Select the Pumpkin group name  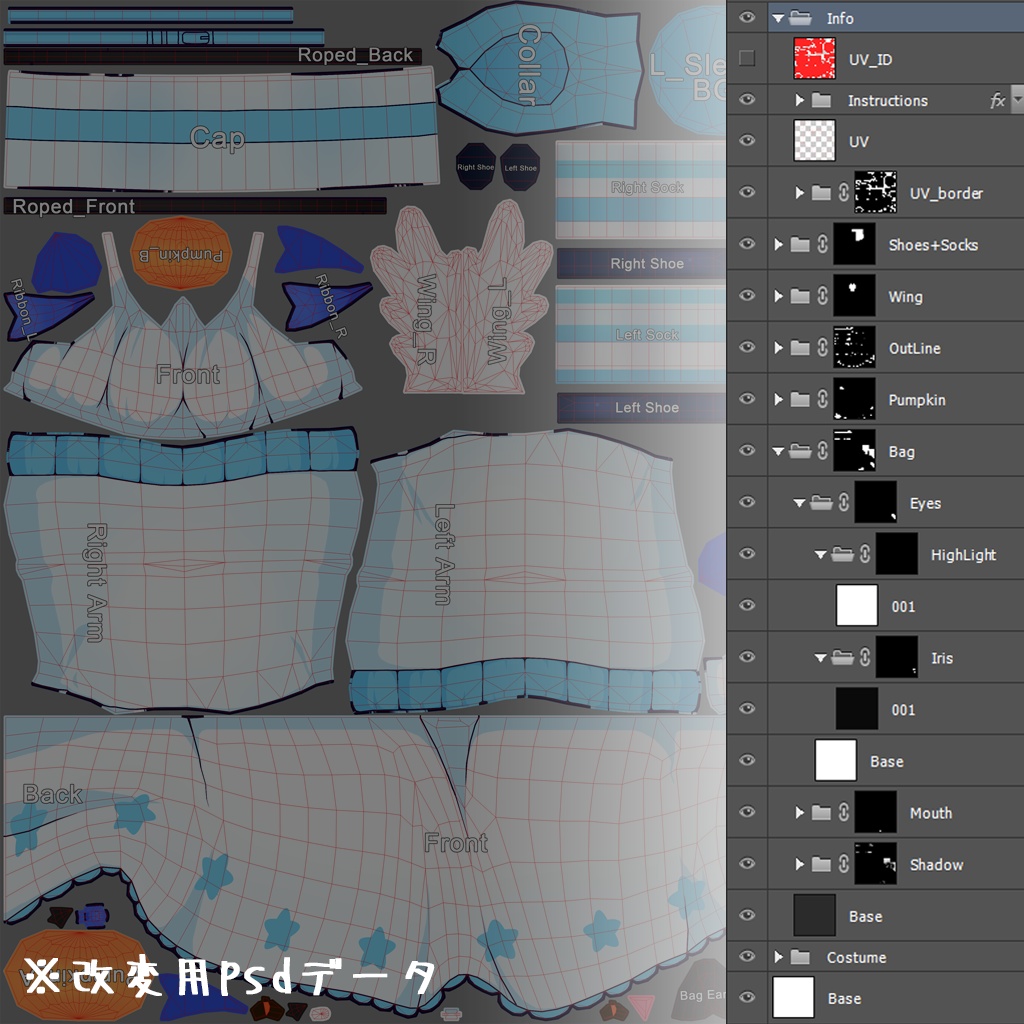(x=917, y=400)
